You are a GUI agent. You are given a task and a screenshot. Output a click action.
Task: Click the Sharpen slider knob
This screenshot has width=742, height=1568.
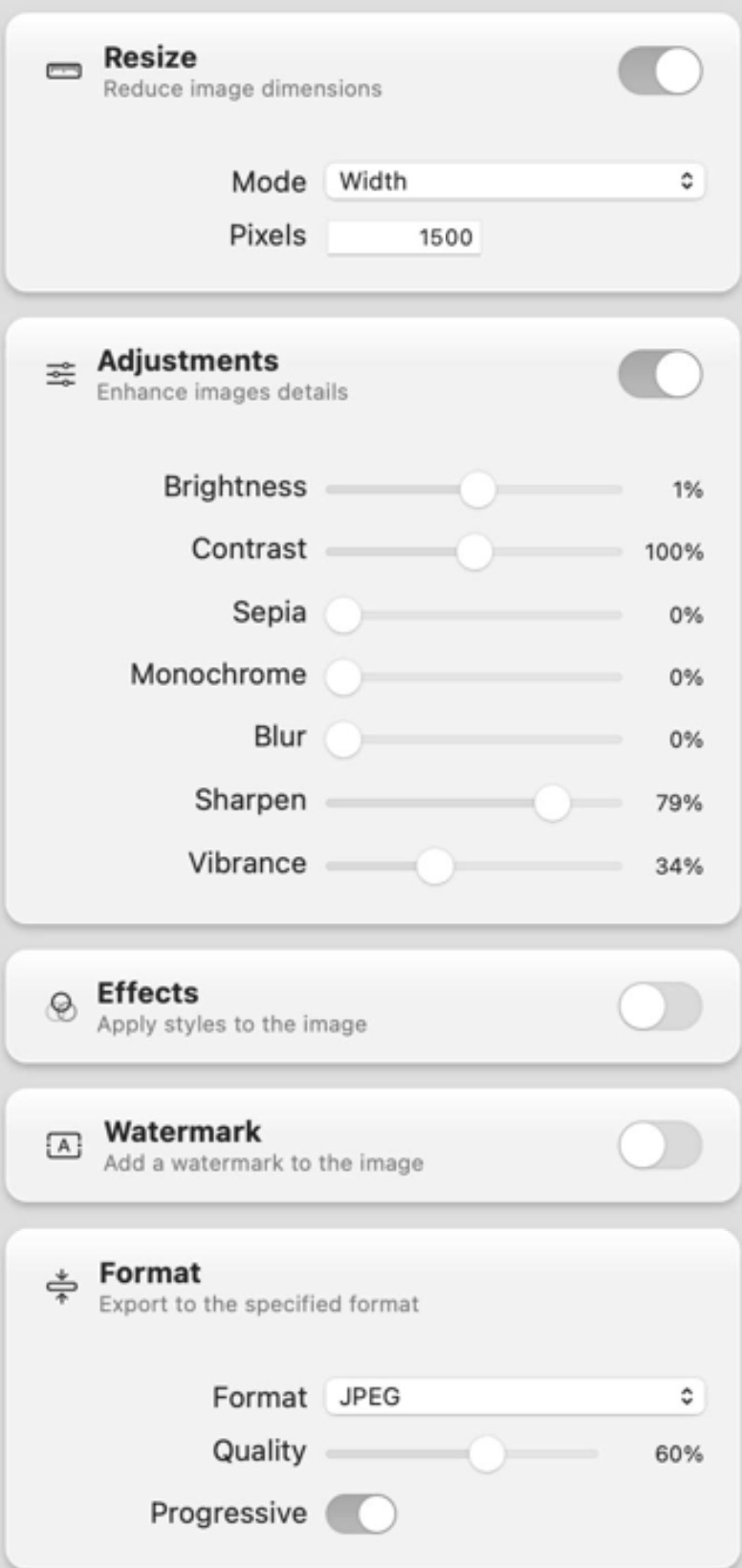click(x=552, y=803)
